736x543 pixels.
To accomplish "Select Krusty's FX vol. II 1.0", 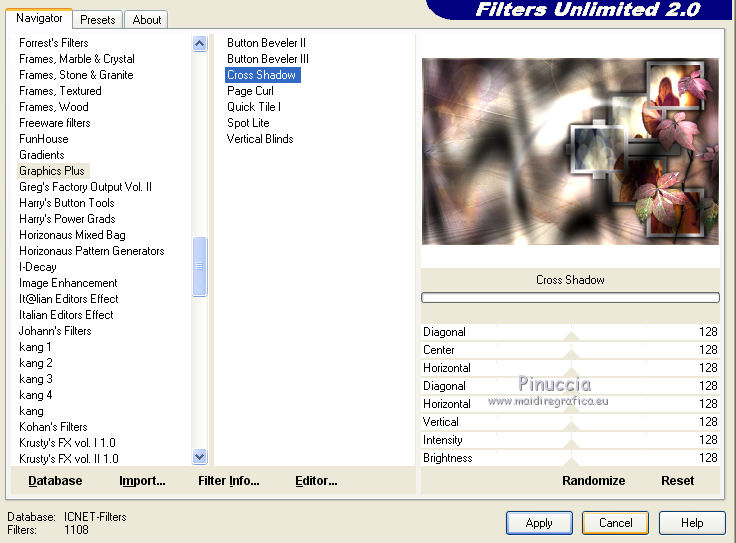I will tap(69, 459).
